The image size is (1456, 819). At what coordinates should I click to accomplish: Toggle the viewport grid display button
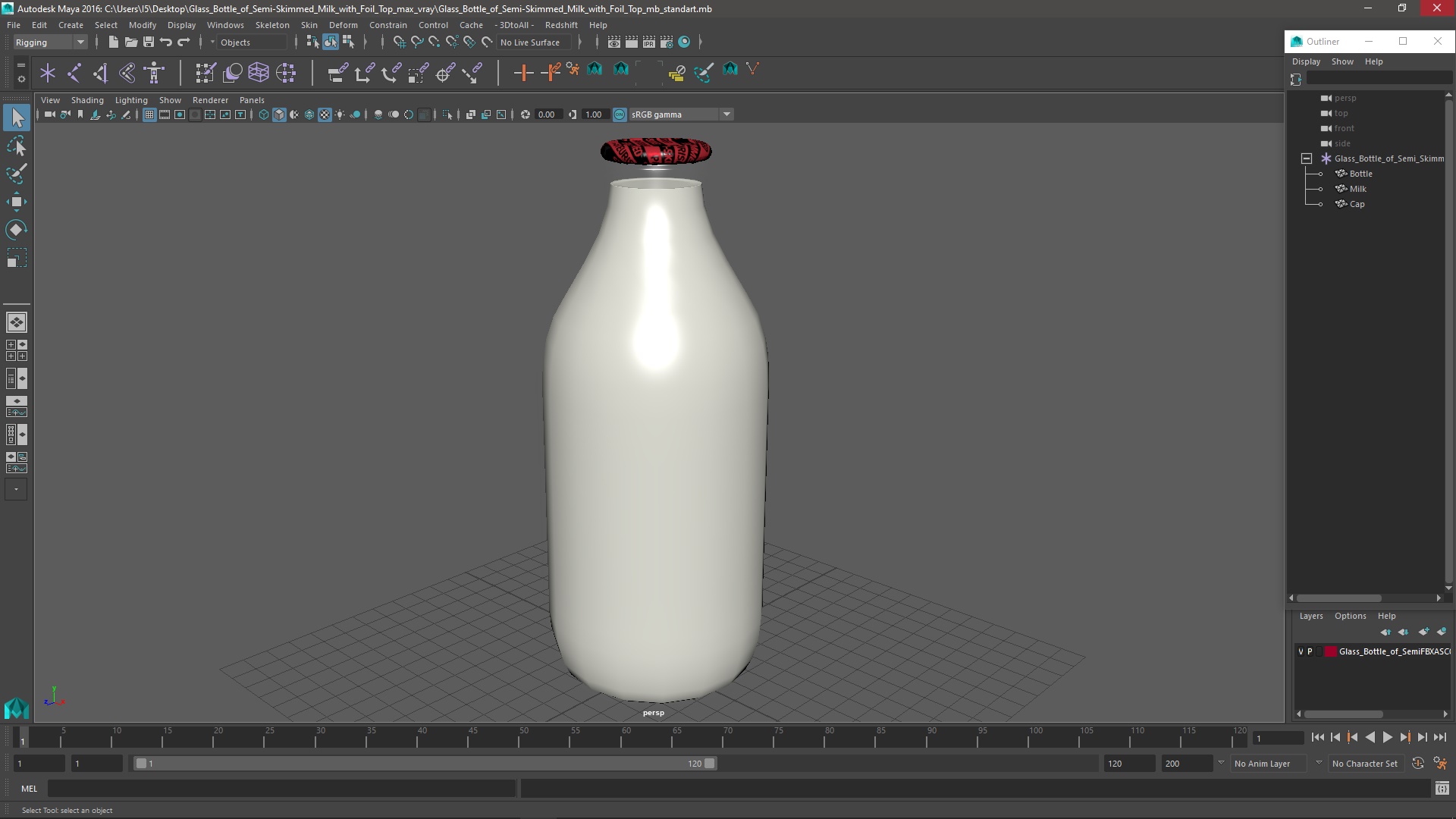click(149, 115)
